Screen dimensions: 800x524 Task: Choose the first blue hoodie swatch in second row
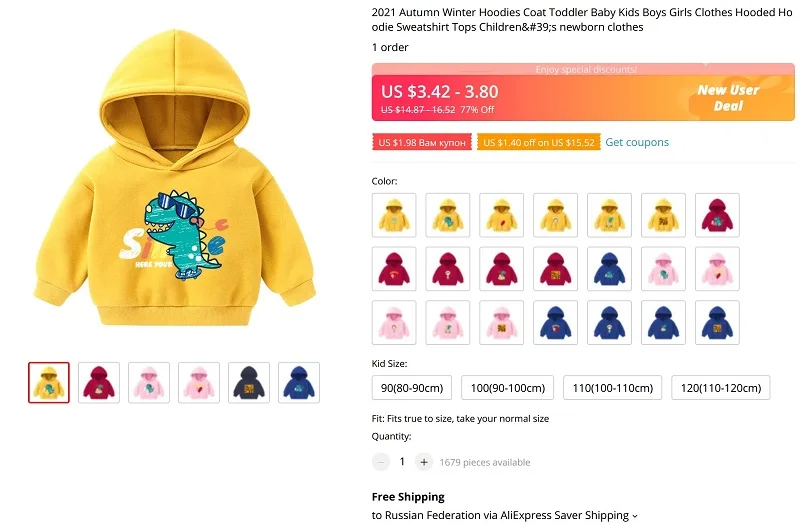[x=609, y=269]
